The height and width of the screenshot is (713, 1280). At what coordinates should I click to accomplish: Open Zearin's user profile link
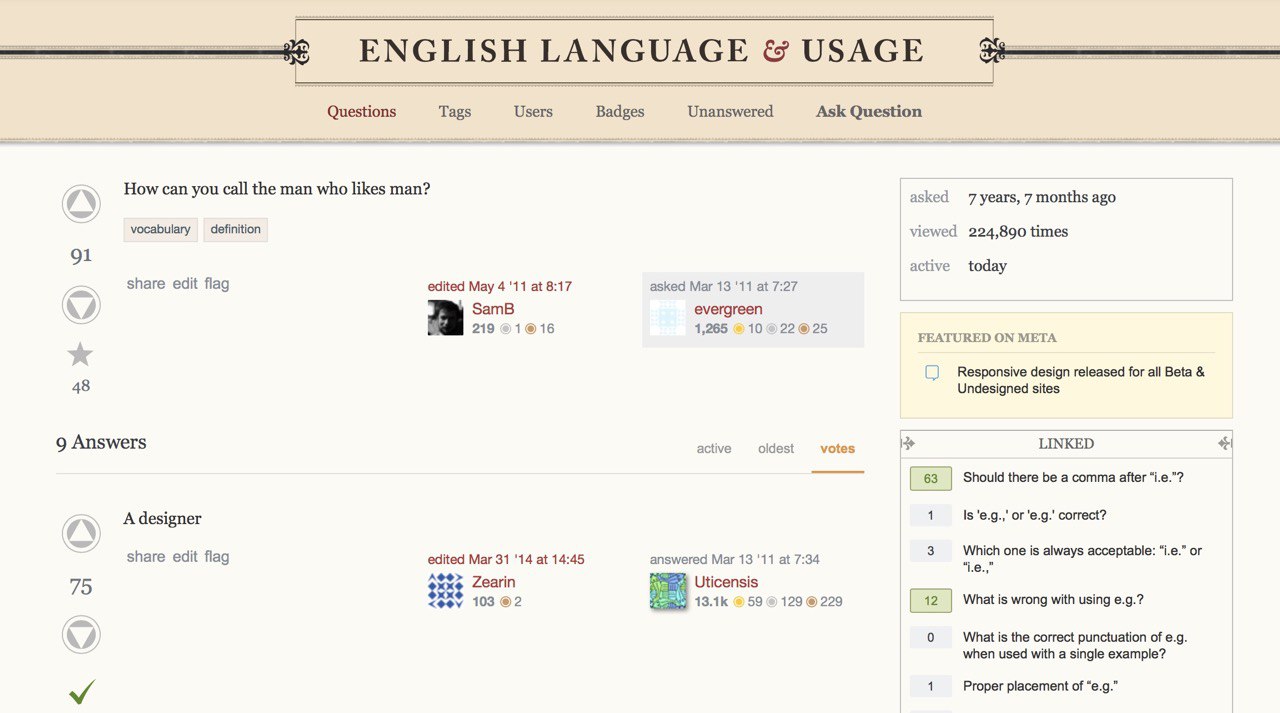click(x=494, y=582)
